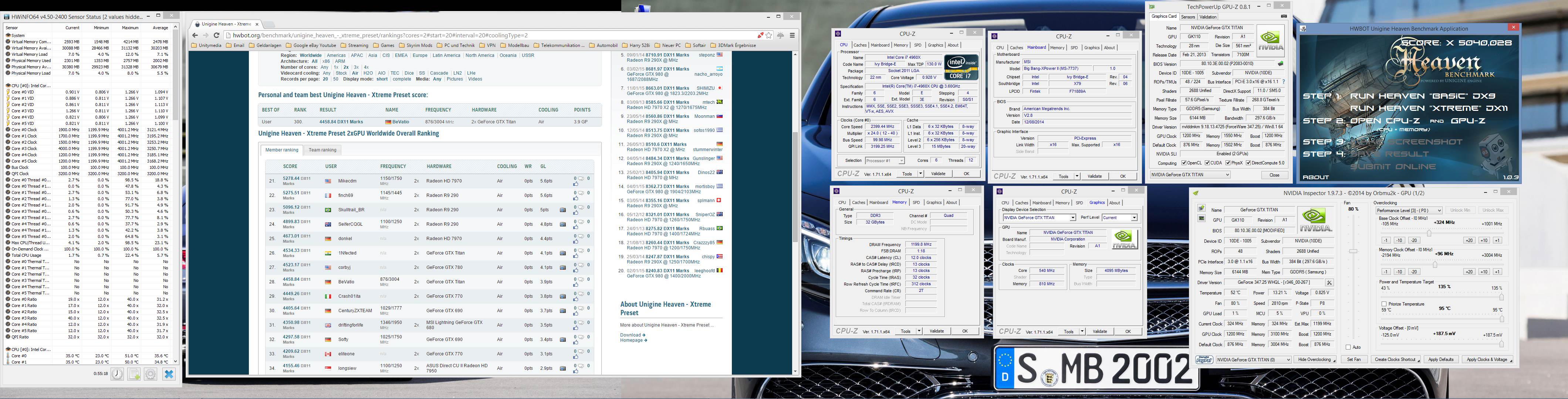Open the Skyrim Mods bookmark folder
Viewport: 1568px width, 399px height.
pyautogui.click(x=416, y=45)
